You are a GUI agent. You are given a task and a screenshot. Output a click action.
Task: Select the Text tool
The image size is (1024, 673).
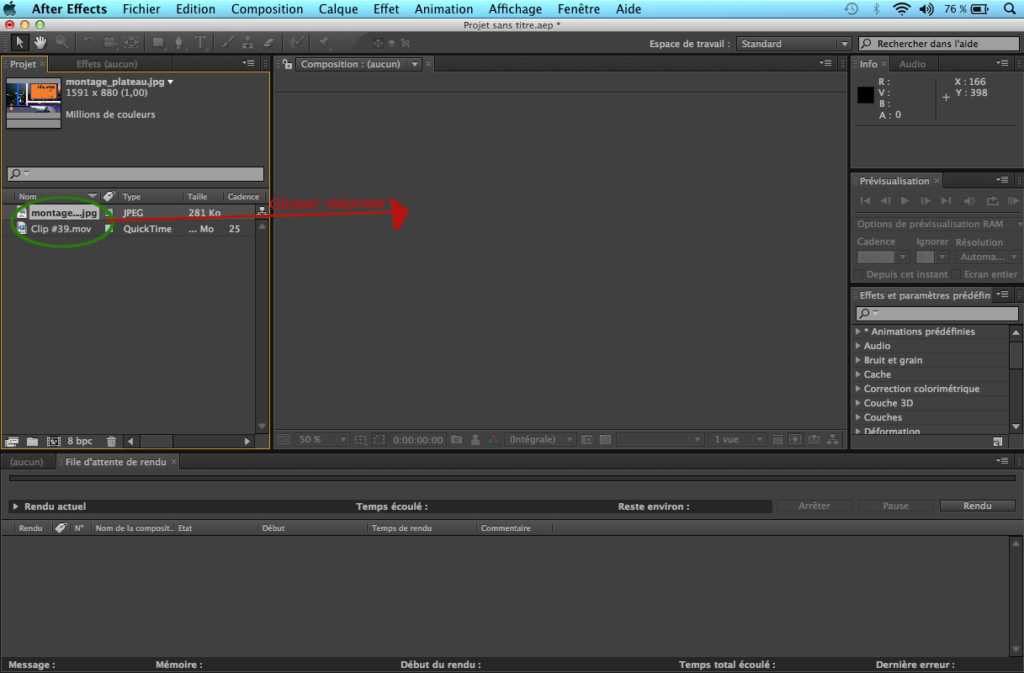click(x=200, y=43)
